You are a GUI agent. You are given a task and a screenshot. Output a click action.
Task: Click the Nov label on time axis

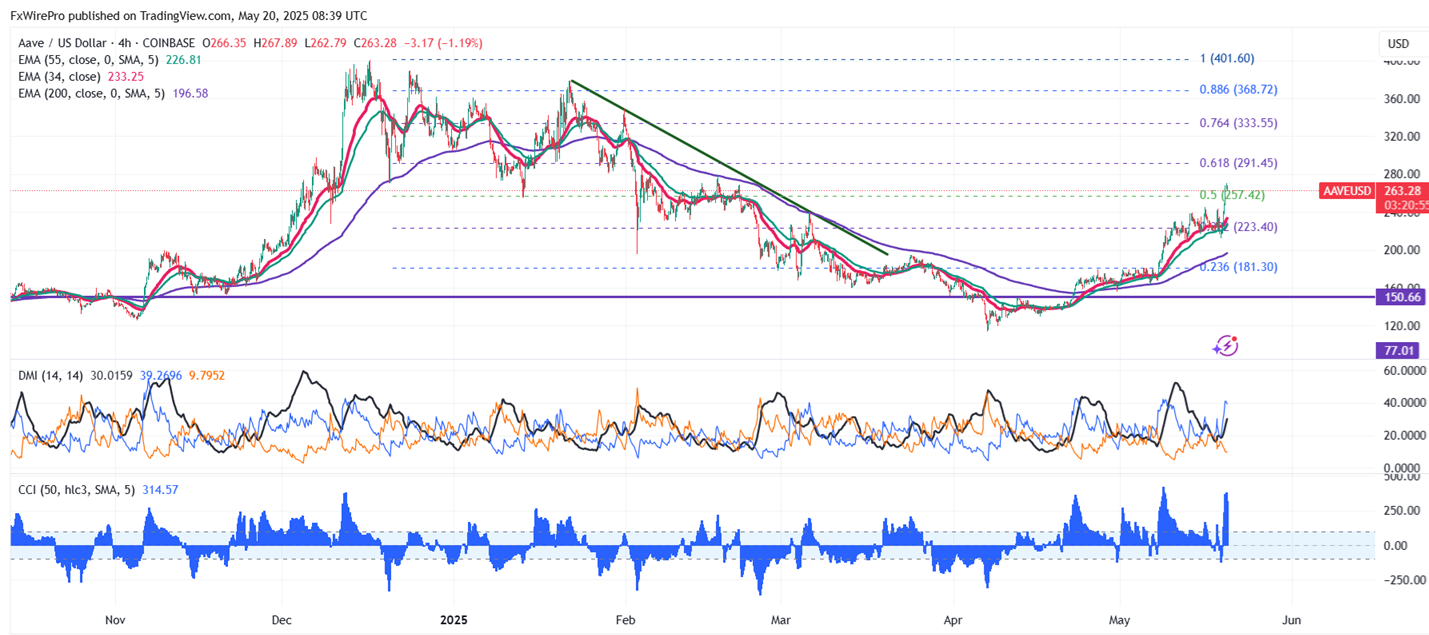115,621
